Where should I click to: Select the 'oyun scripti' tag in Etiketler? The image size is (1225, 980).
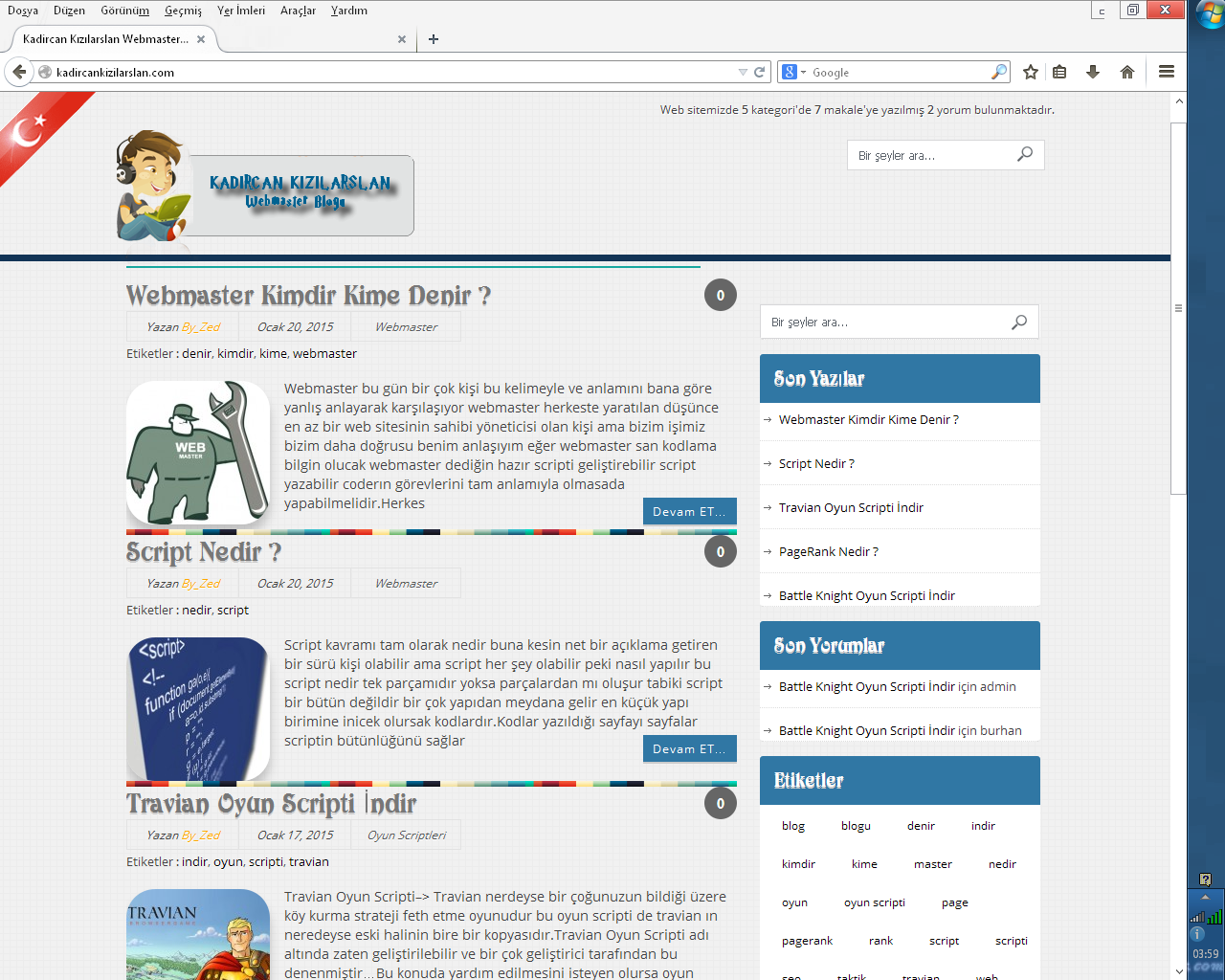click(x=875, y=902)
